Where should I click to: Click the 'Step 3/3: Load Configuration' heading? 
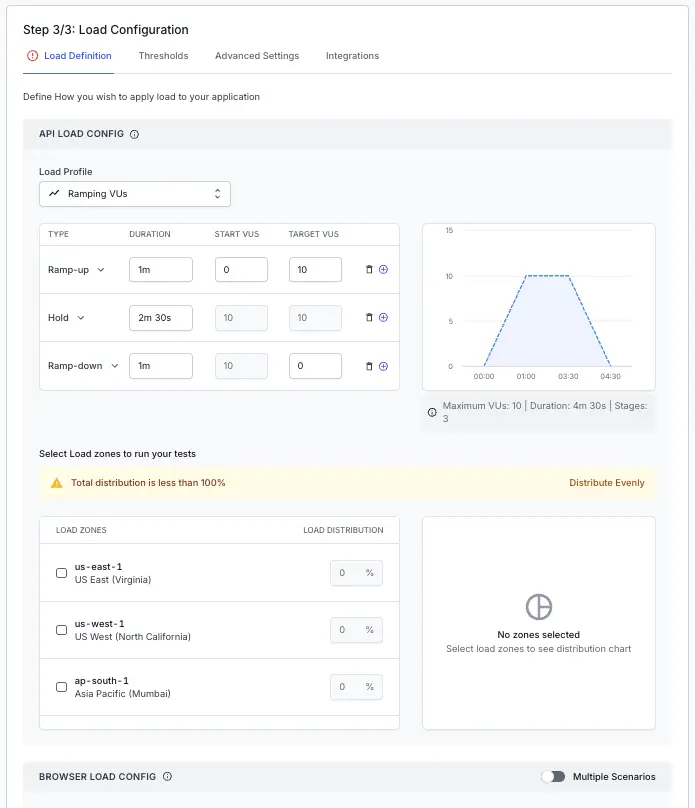click(106, 30)
